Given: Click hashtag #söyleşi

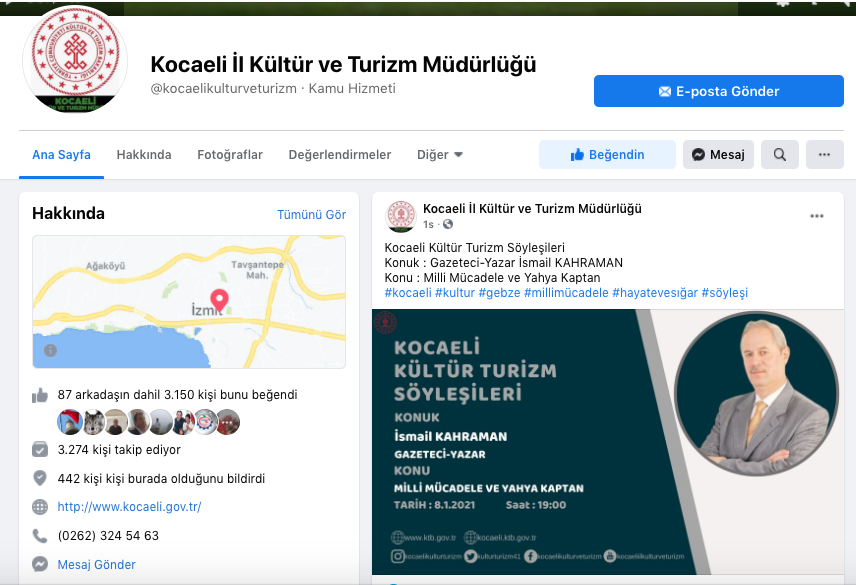Looking at the screenshot, I should [724, 292].
